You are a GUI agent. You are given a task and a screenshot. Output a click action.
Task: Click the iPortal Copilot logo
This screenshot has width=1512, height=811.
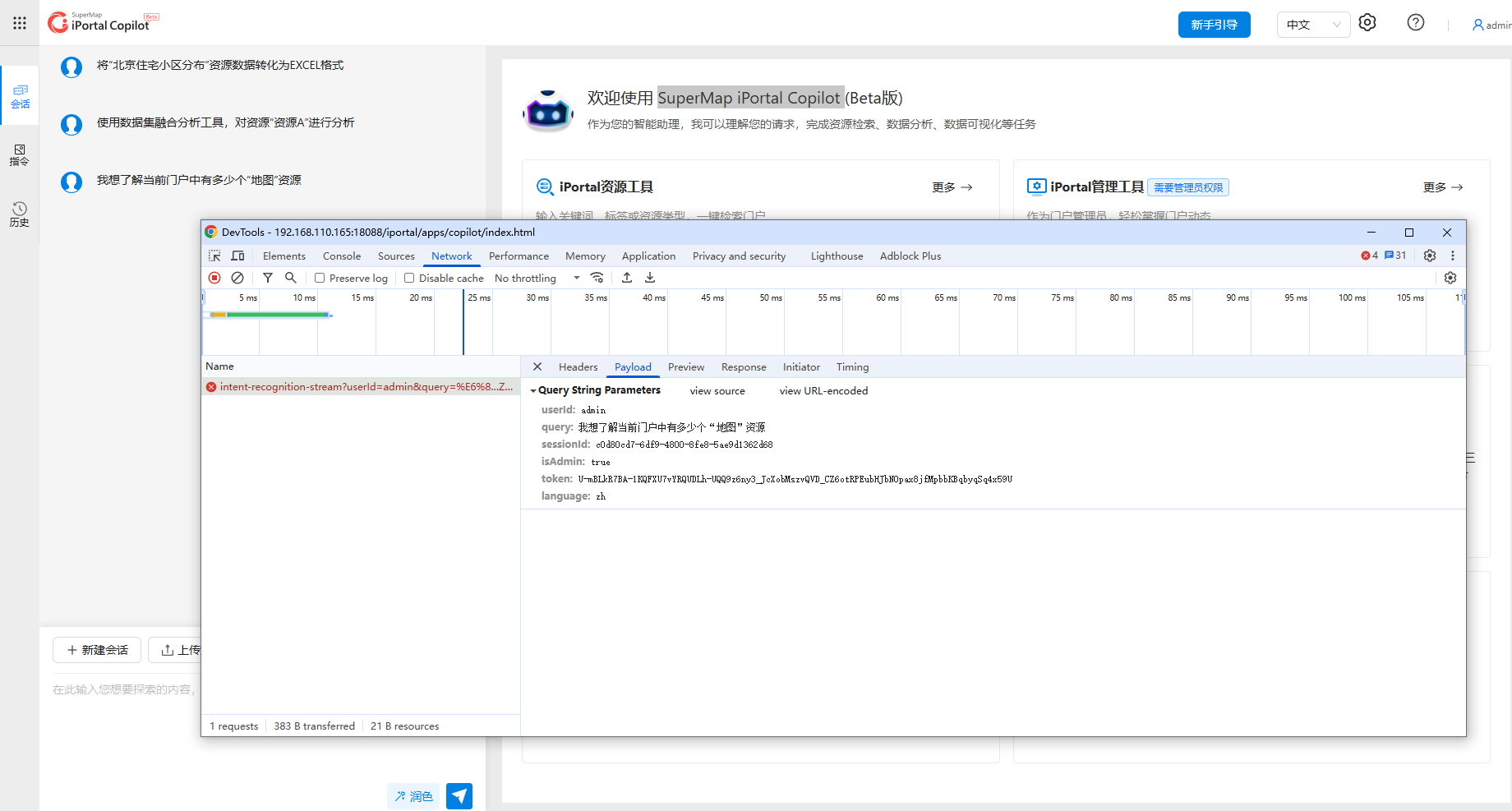[x=104, y=22]
